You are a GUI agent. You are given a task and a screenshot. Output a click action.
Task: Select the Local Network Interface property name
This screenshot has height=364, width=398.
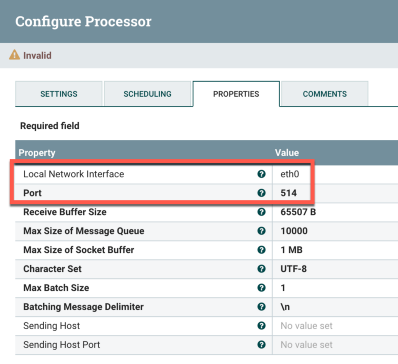click(x=74, y=174)
